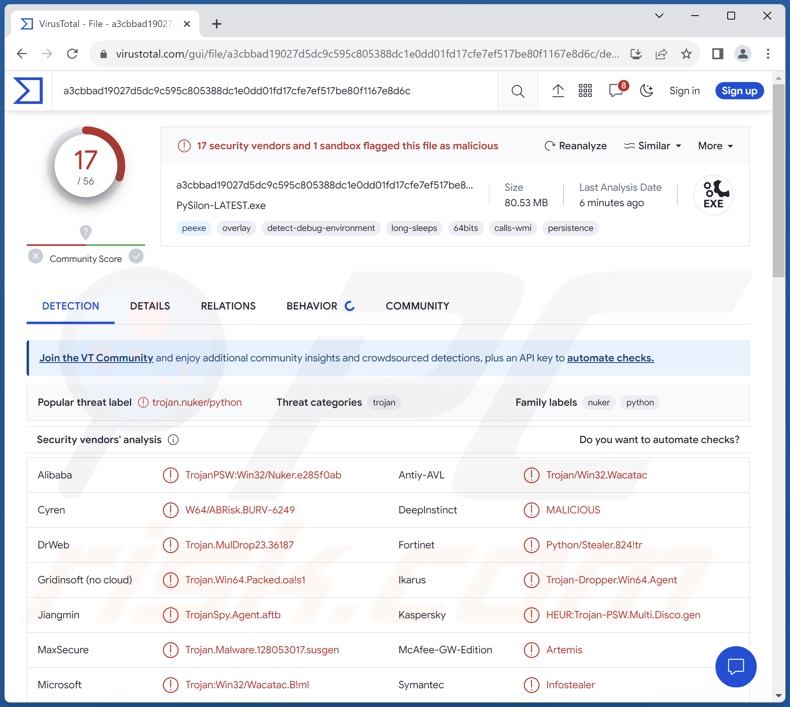Viewport: 790px width, 707px height.
Task: Click the browser forward arrow
Action: click(x=47, y=54)
